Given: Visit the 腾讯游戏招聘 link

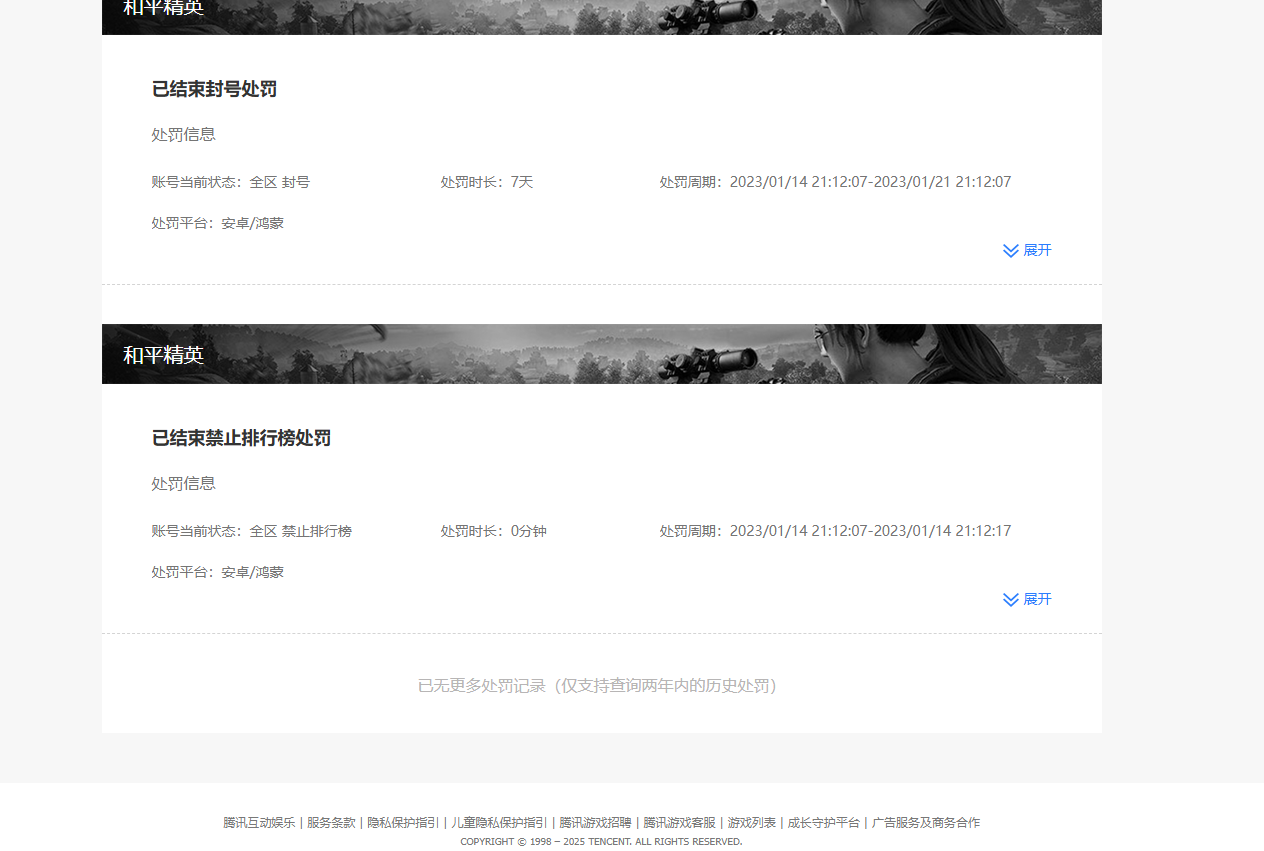Looking at the screenshot, I should [595, 823].
